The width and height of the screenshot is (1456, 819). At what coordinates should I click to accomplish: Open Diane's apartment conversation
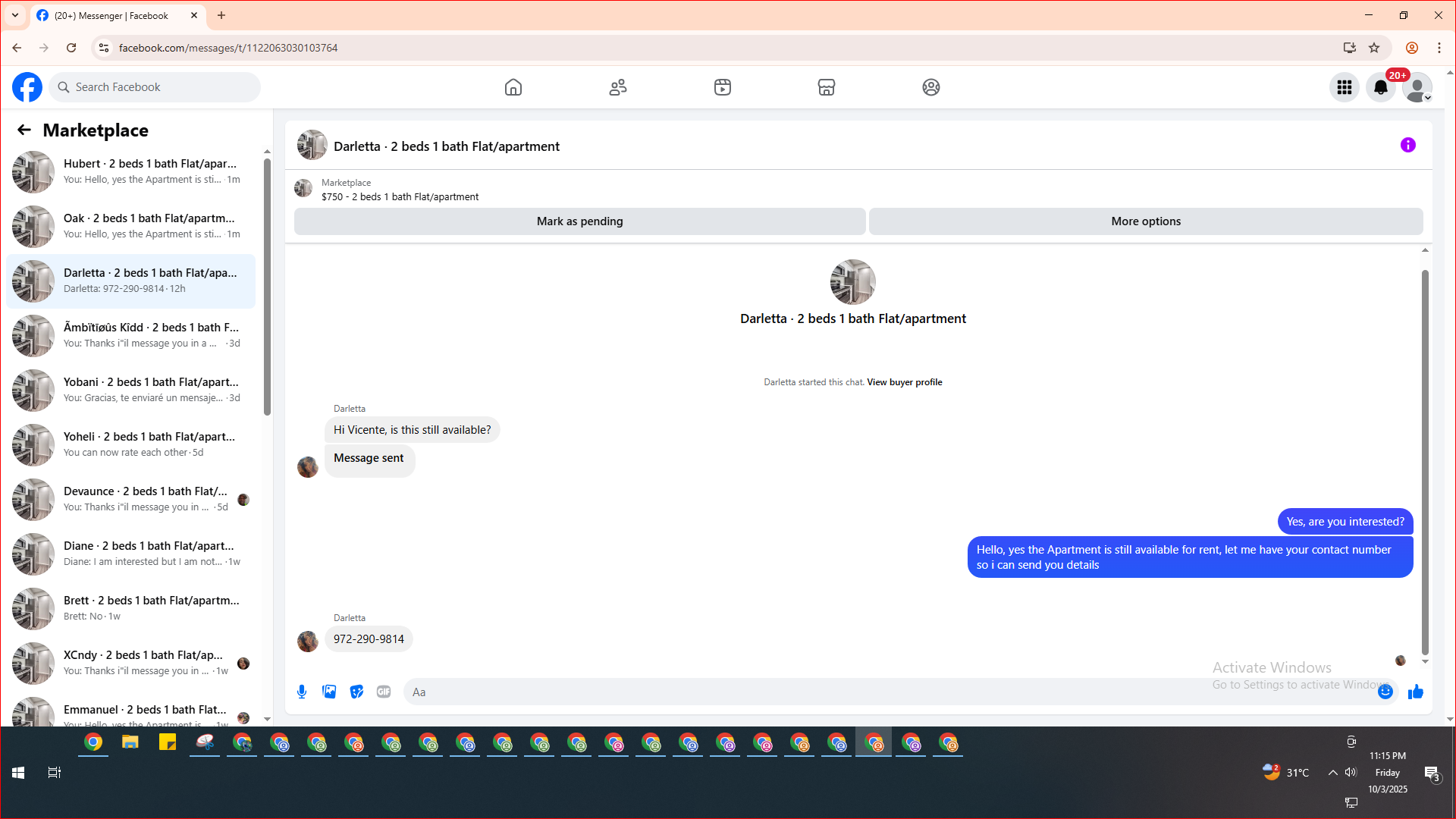point(130,554)
